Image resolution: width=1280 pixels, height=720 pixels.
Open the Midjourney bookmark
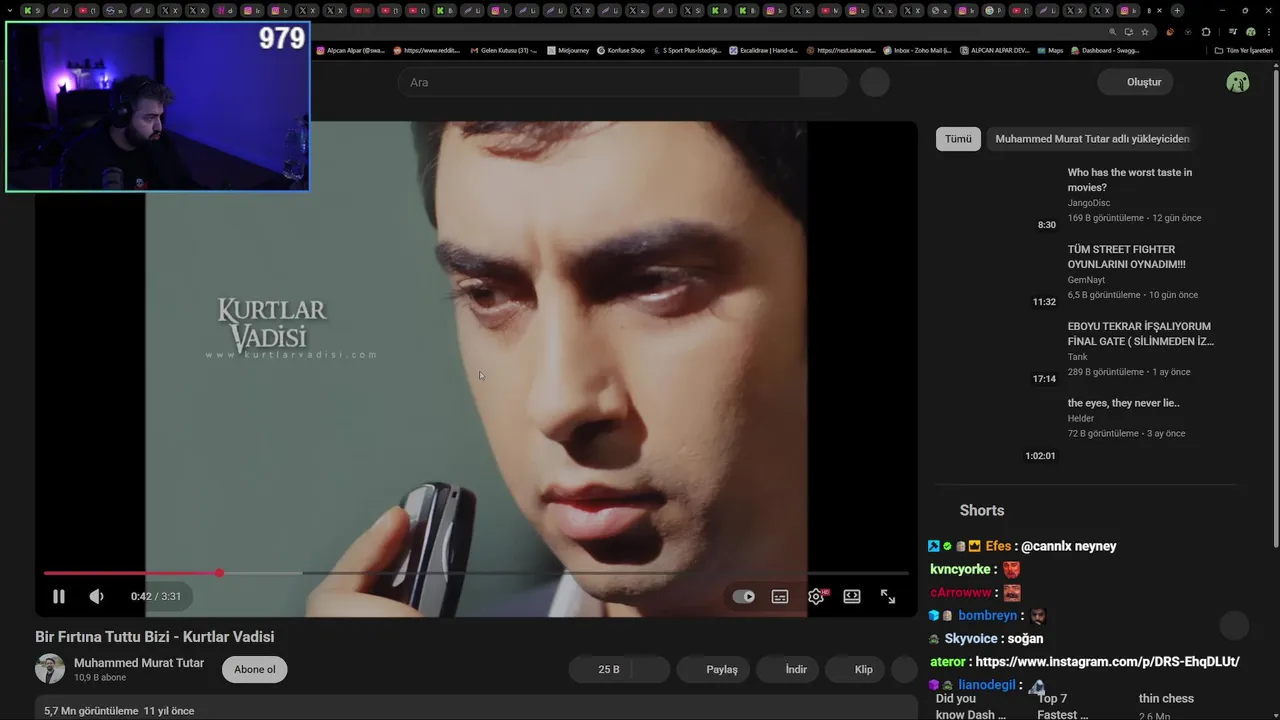[x=568, y=50]
